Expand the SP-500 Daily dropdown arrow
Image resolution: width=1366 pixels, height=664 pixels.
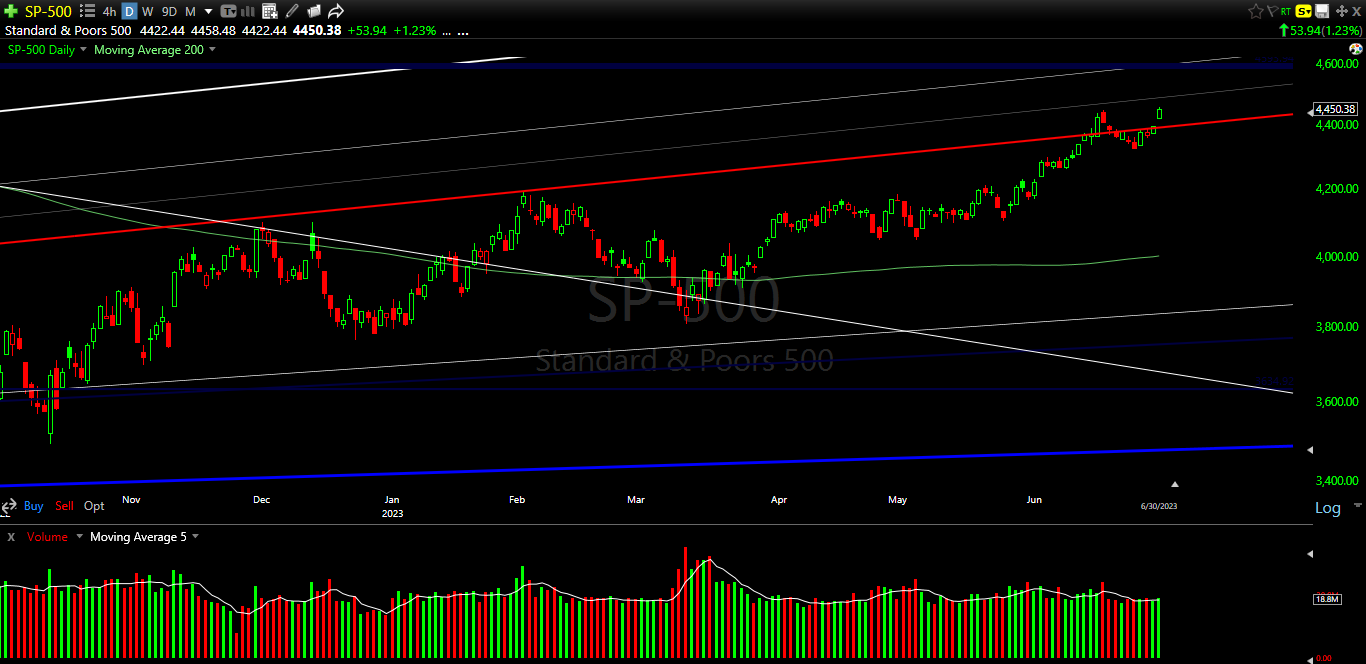[x=83, y=49]
